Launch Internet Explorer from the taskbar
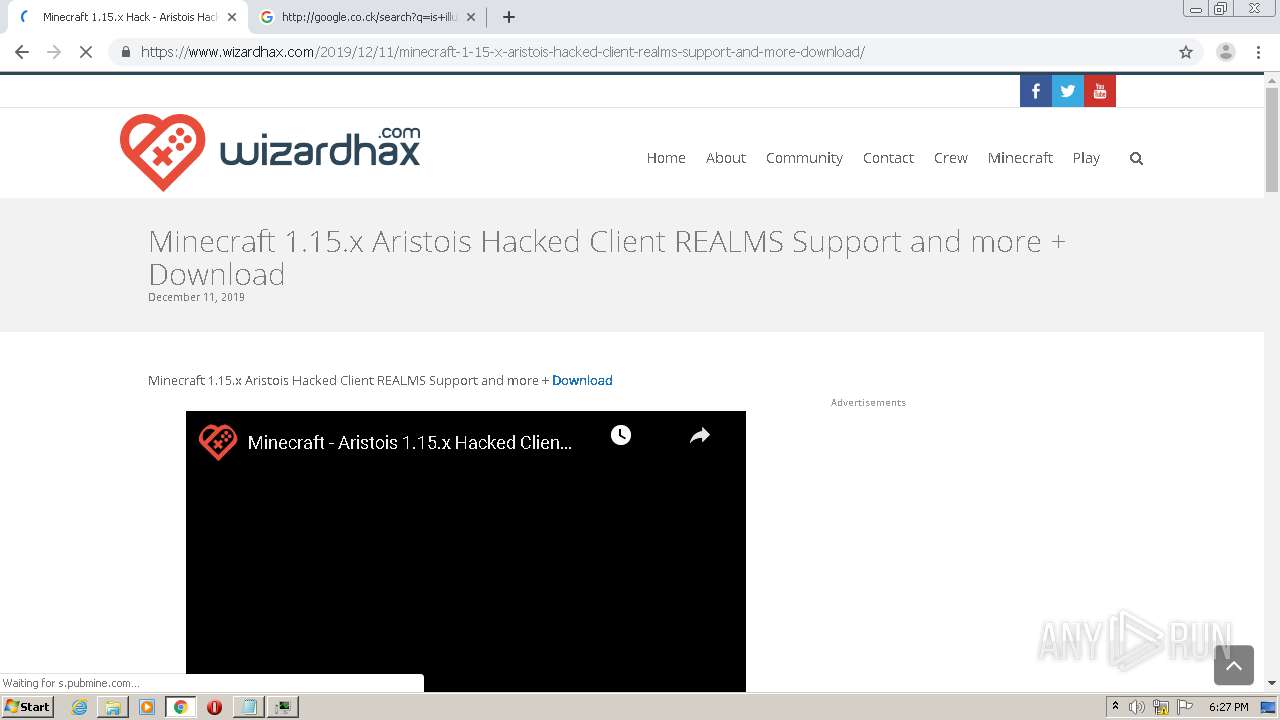The image size is (1280, 720). click(79, 707)
